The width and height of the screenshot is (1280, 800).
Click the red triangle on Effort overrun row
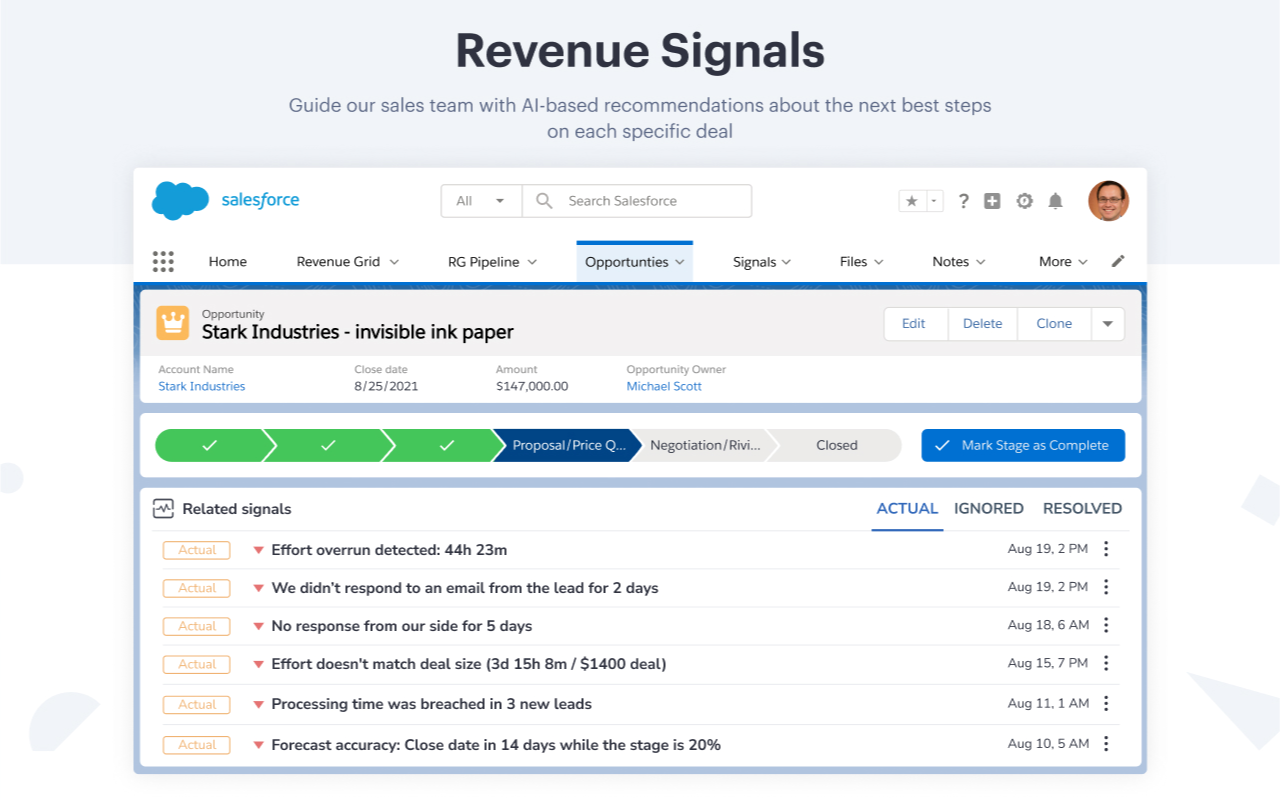click(x=258, y=550)
